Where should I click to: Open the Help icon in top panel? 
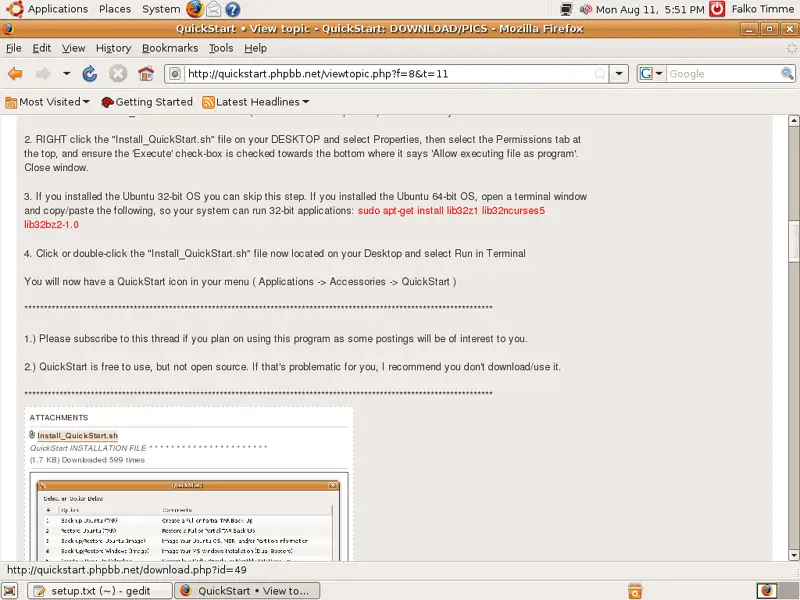(x=232, y=9)
